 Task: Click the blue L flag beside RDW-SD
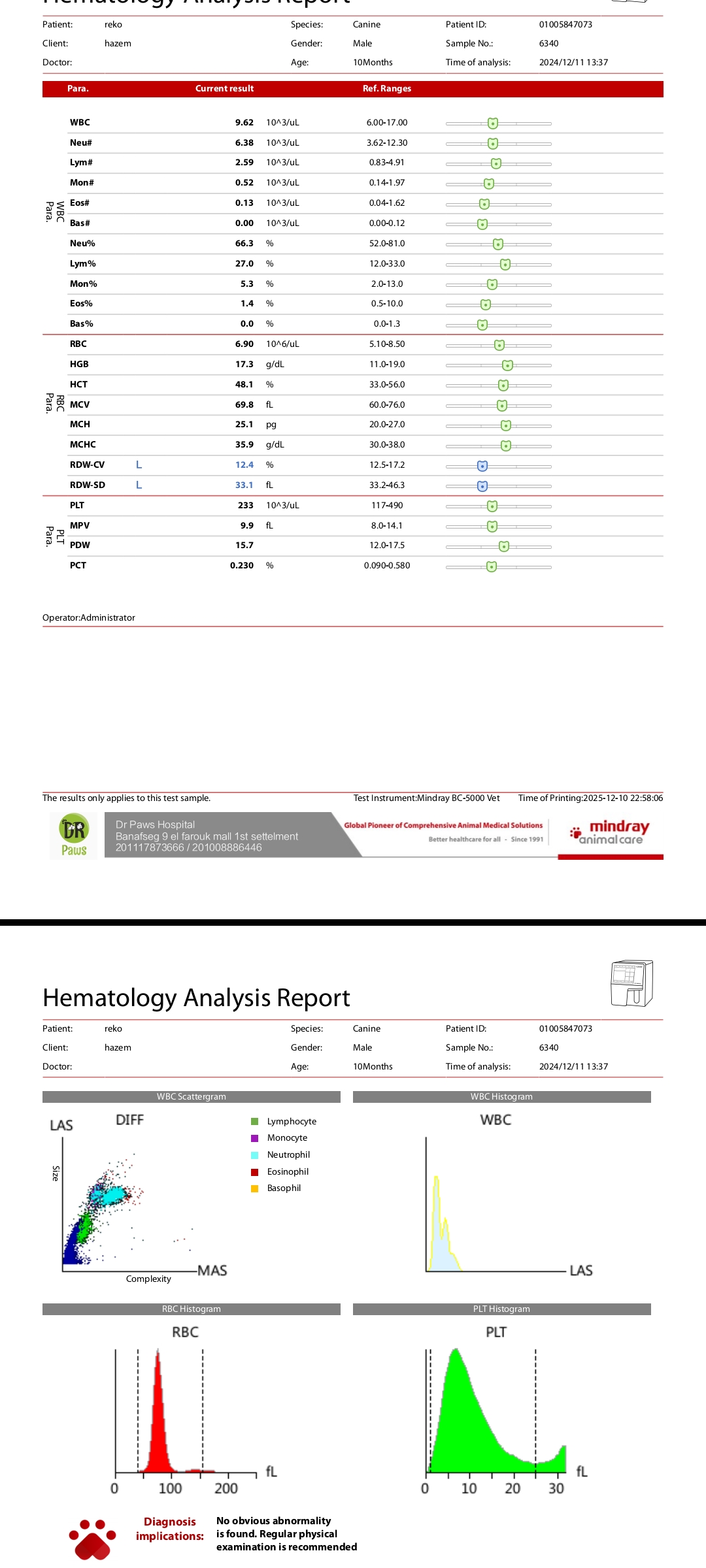click(x=139, y=485)
